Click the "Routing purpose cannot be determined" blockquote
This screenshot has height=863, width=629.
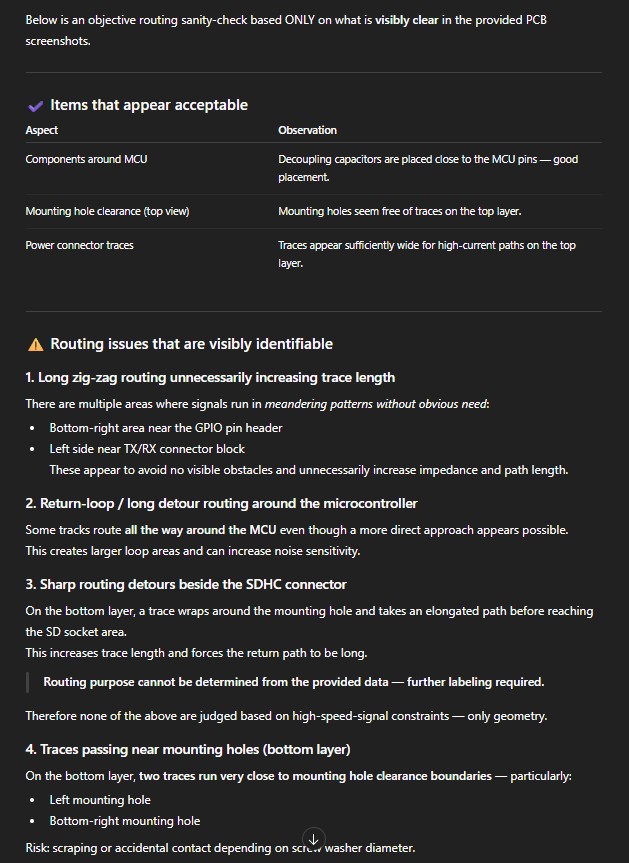[x=293, y=682]
